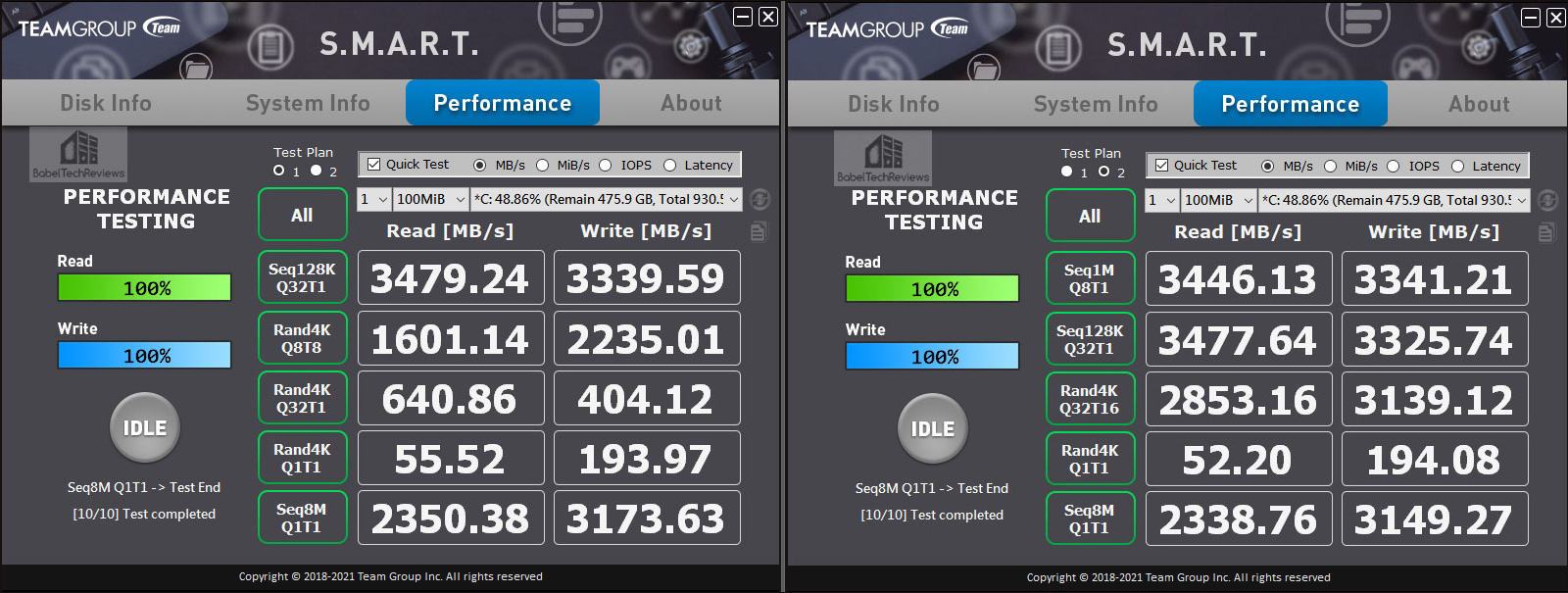Expand the 100MiB size dropdown in right window

(x=1219, y=200)
